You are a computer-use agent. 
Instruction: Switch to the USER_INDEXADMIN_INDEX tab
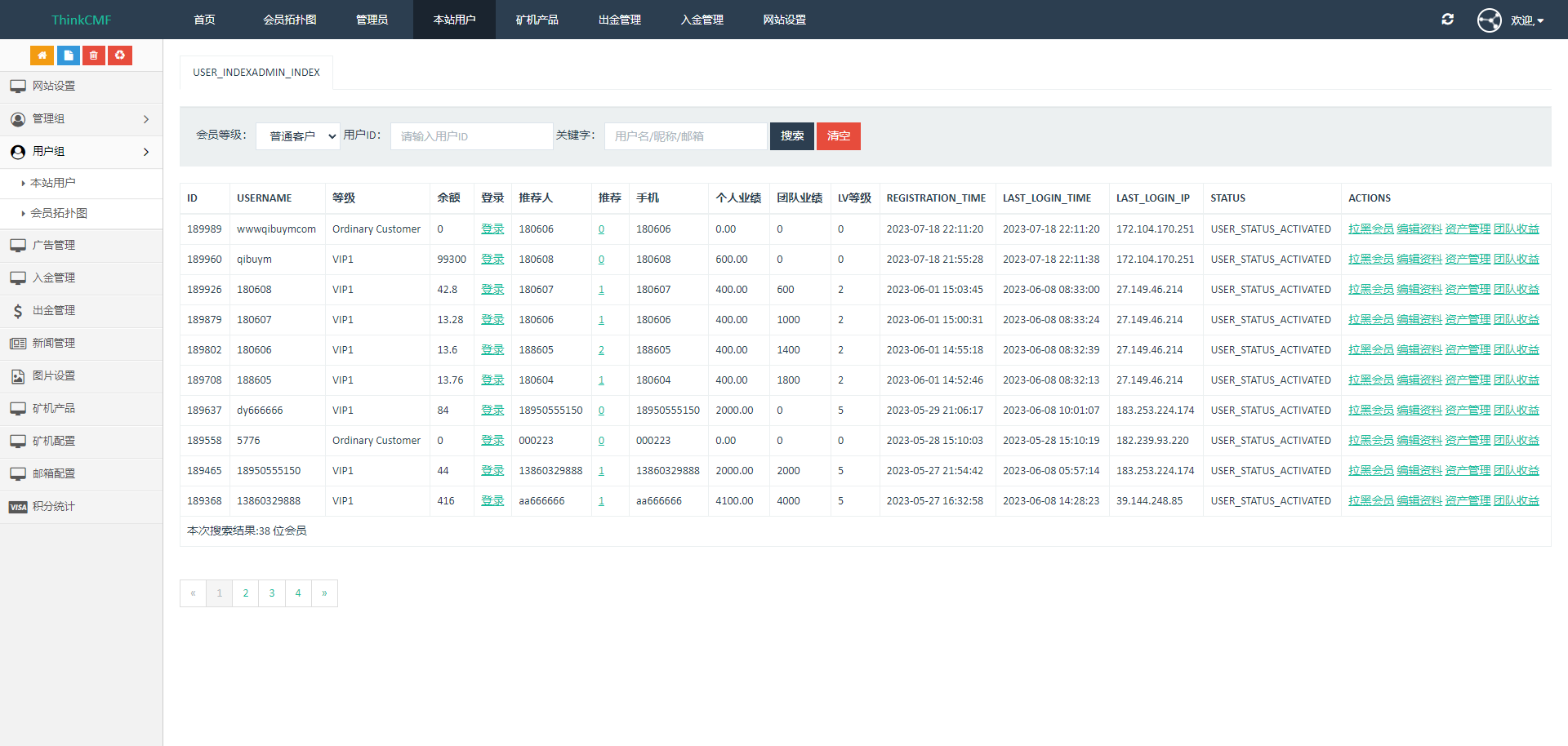point(256,73)
